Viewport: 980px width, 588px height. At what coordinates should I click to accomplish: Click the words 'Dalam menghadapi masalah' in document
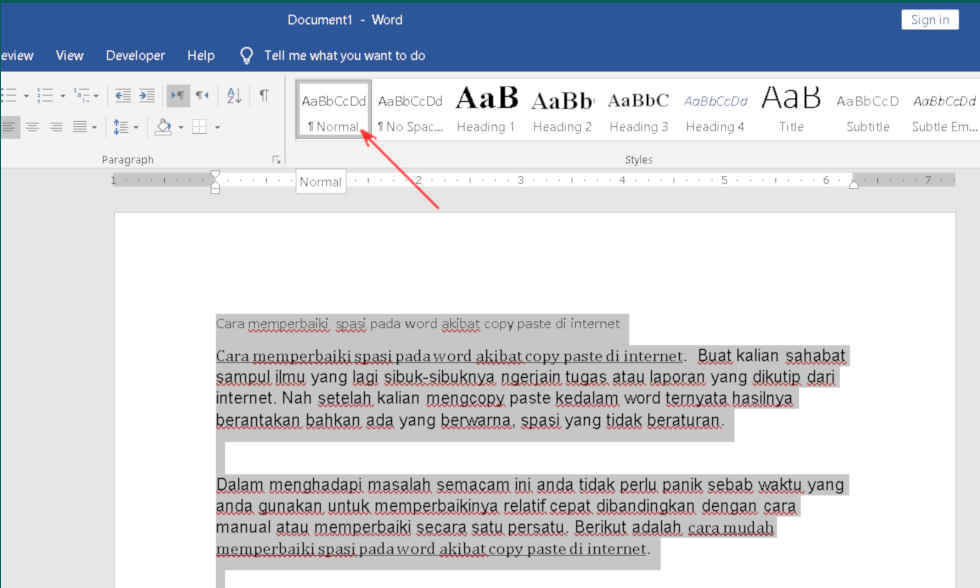coord(323,485)
